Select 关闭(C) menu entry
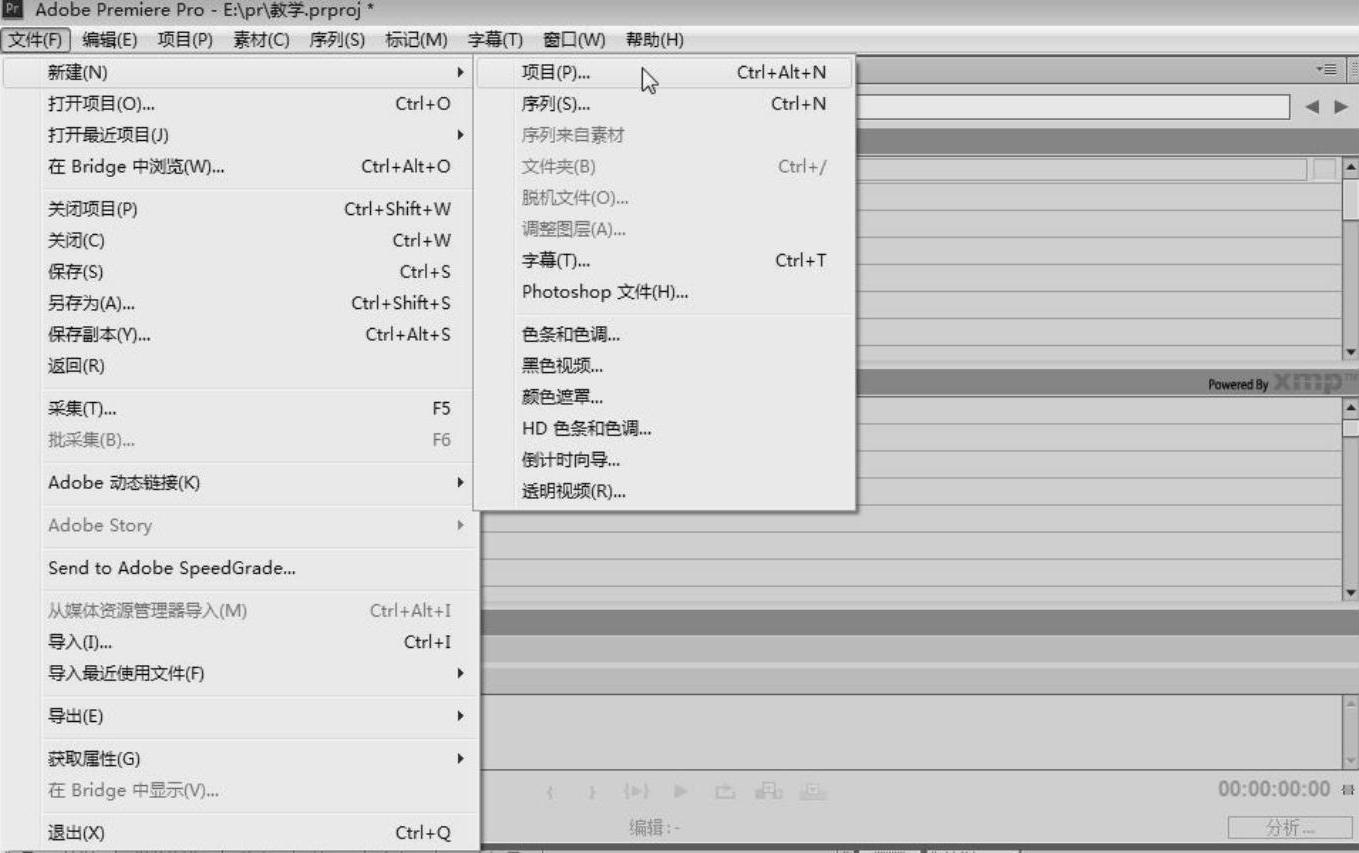The width and height of the screenshot is (1359, 853). coord(240,241)
